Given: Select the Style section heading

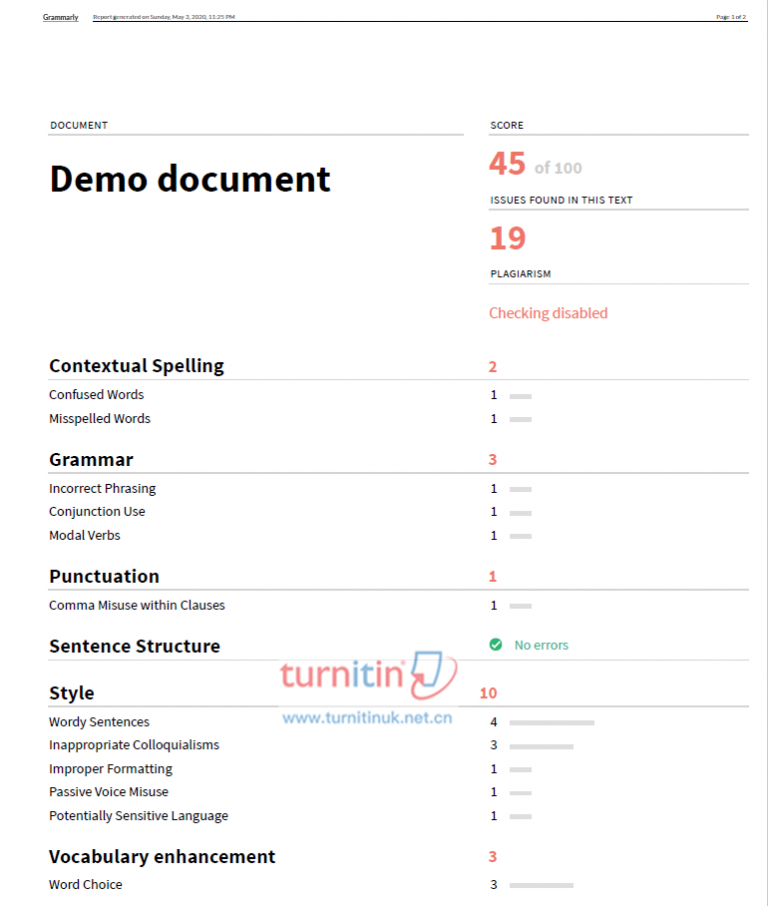Looking at the screenshot, I should tap(72, 693).
